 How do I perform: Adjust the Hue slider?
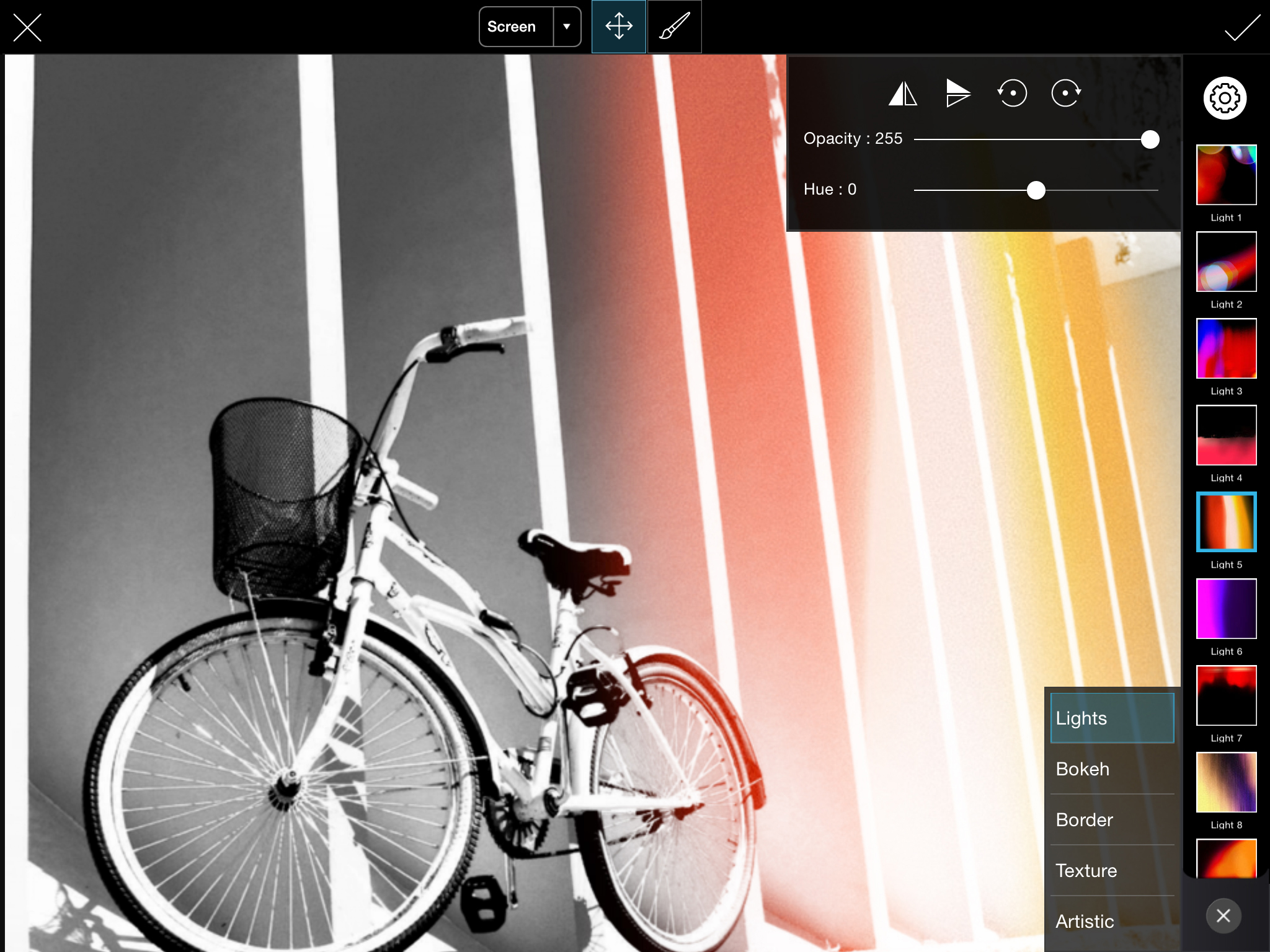pos(1034,192)
